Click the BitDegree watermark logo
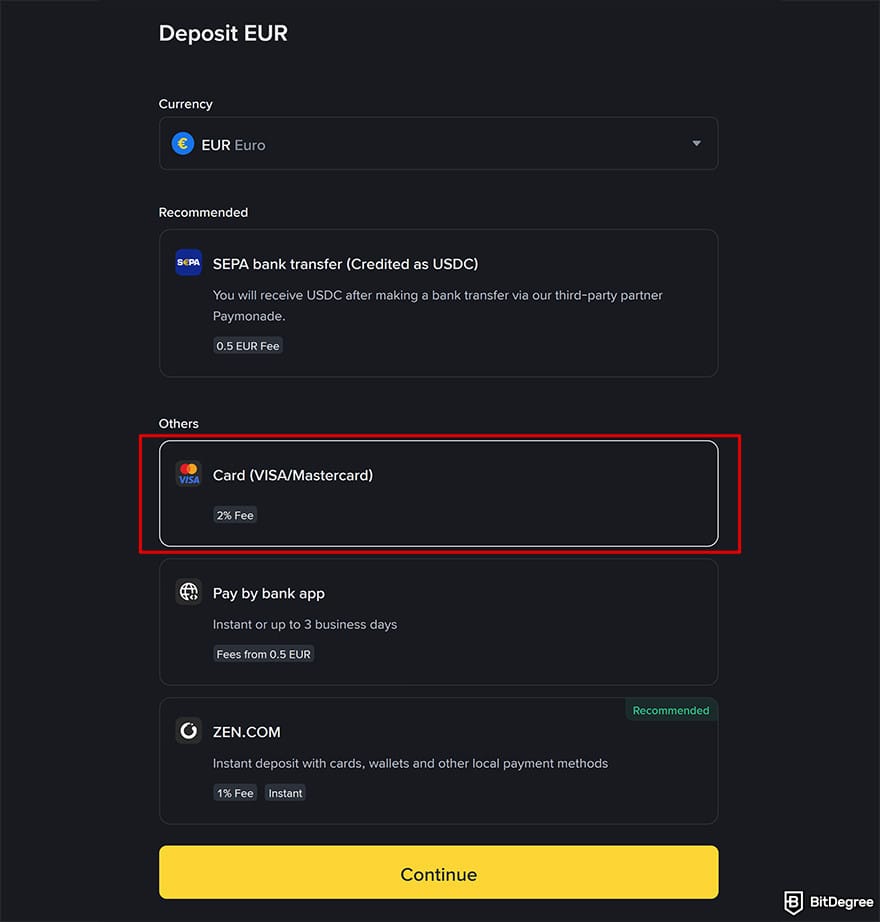 click(828, 902)
